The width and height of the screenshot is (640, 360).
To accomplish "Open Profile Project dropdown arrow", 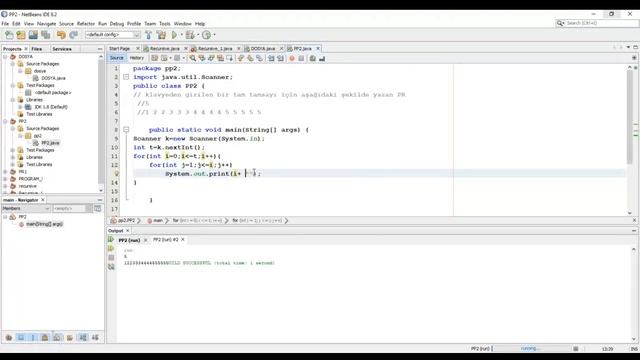I will click(214, 35).
